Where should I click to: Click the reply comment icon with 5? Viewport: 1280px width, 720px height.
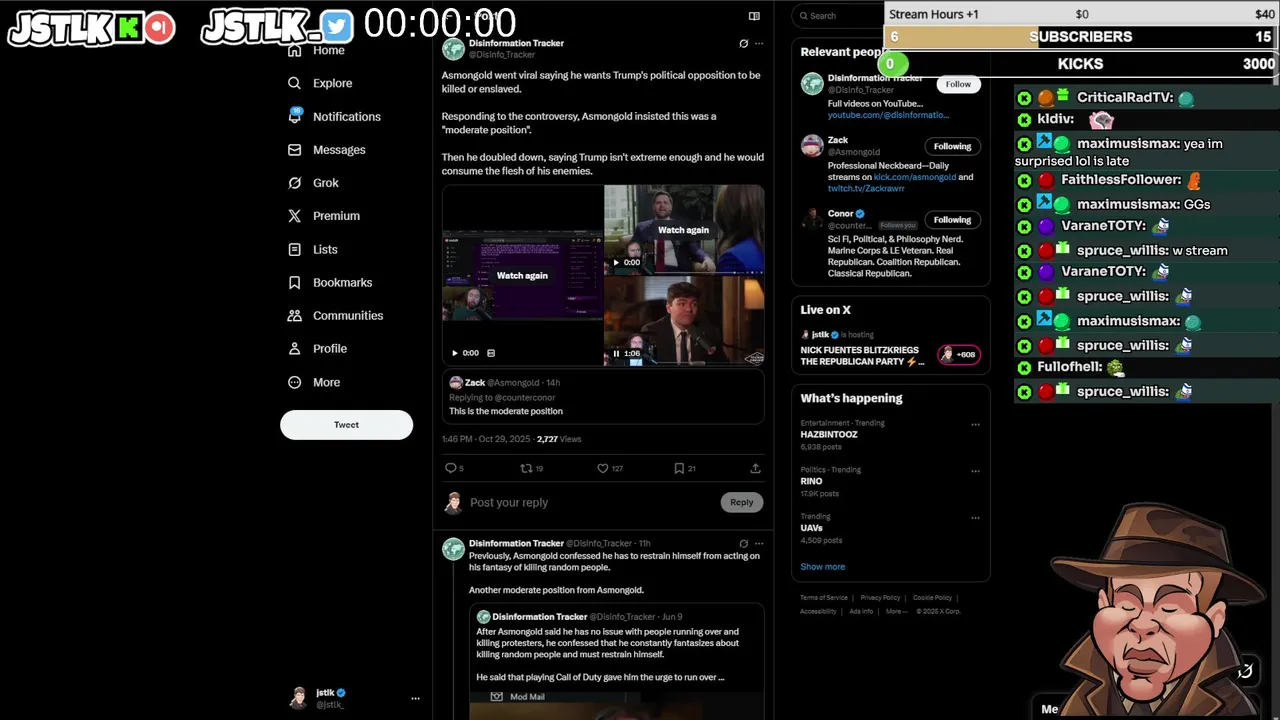tap(450, 468)
